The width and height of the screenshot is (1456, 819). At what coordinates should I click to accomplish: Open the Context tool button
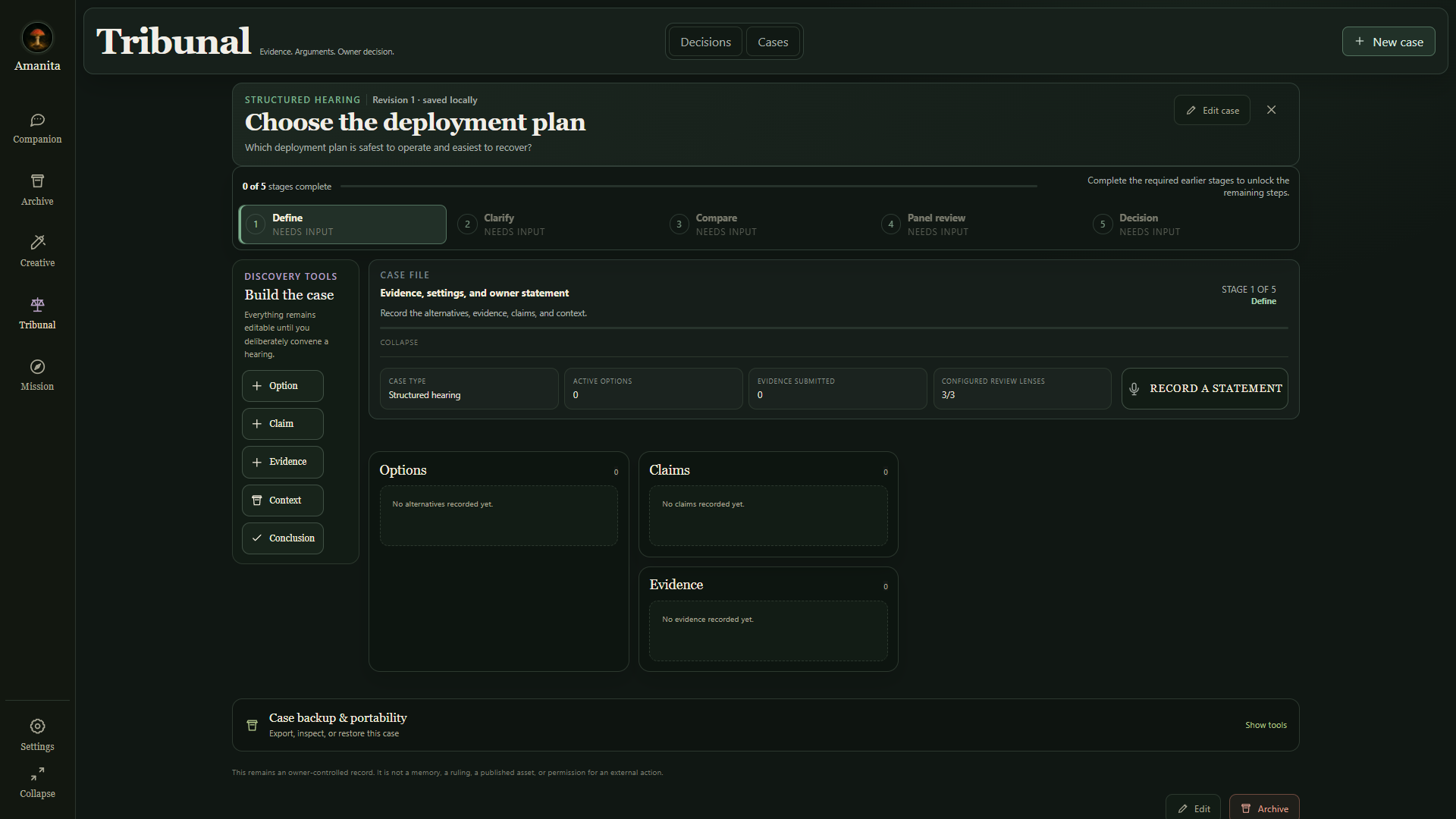283,500
